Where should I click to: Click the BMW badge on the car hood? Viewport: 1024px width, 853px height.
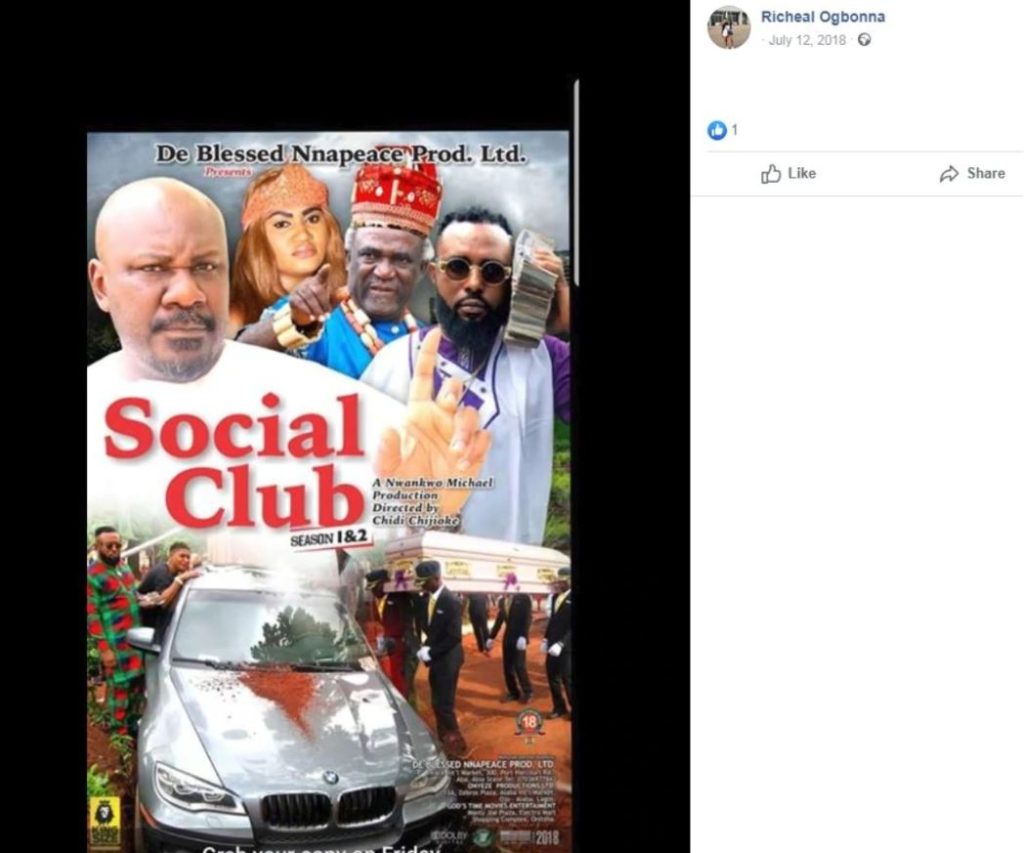[331, 778]
